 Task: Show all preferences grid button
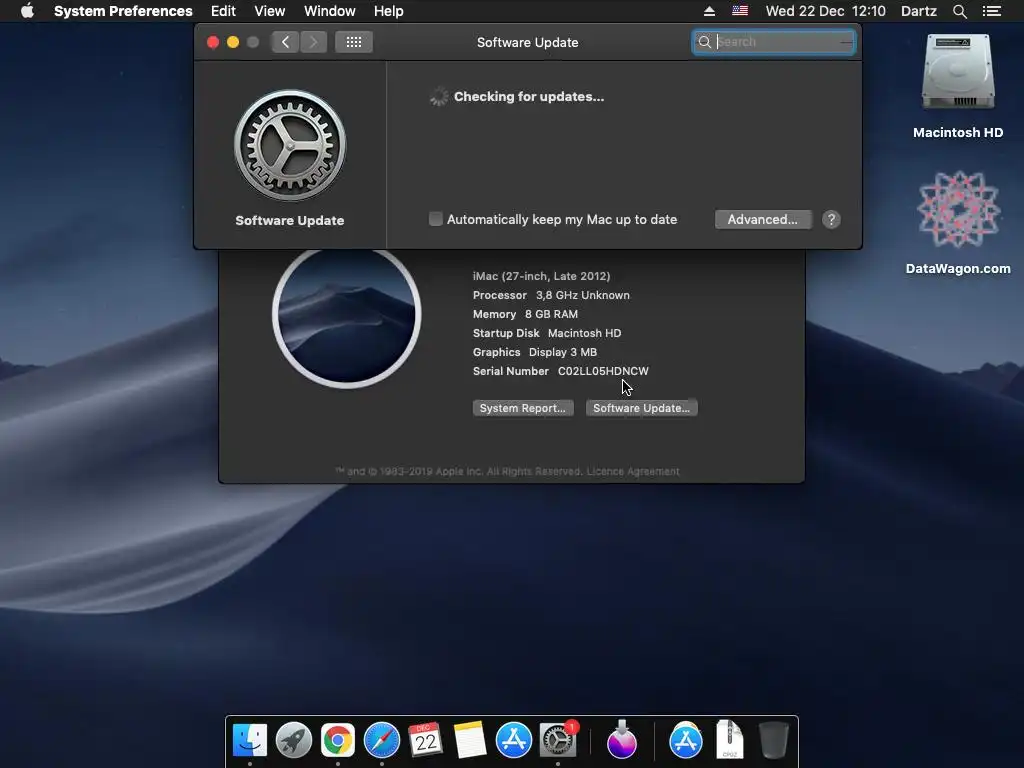coord(354,42)
